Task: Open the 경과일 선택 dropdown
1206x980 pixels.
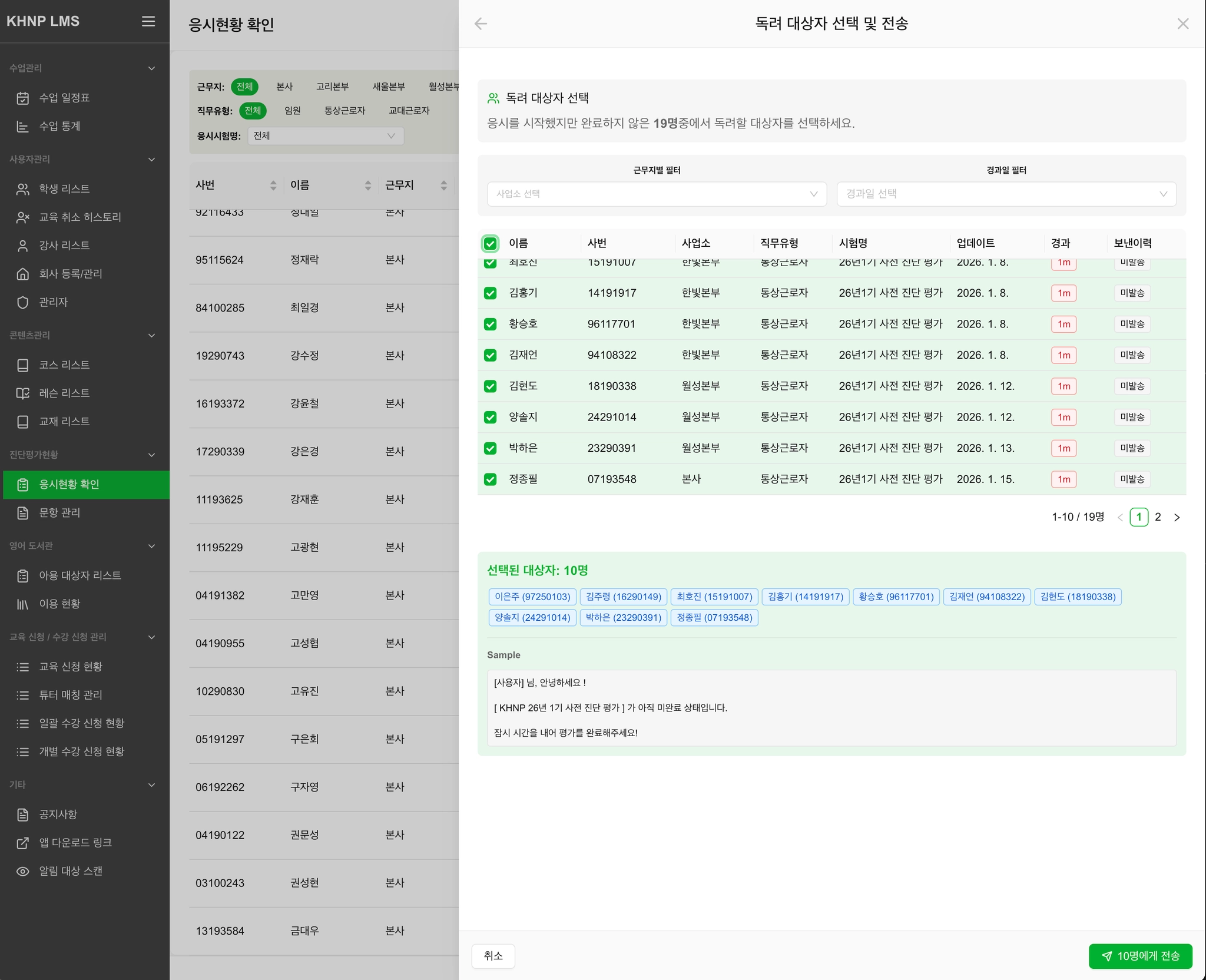Action: (x=1006, y=194)
